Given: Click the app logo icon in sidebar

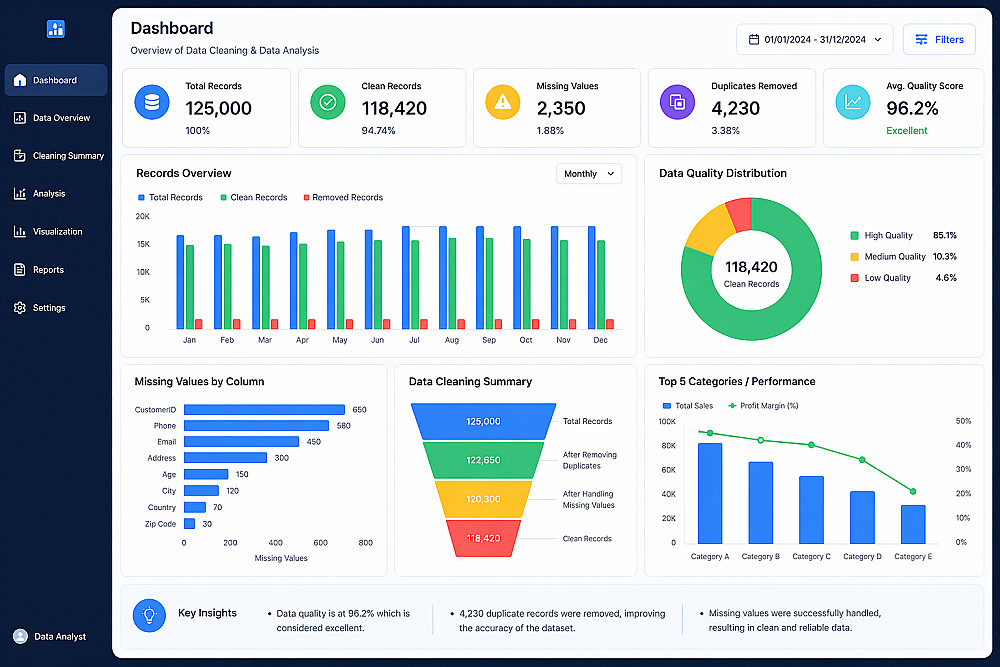Looking at the screenshot, I should tap(55, 29).
